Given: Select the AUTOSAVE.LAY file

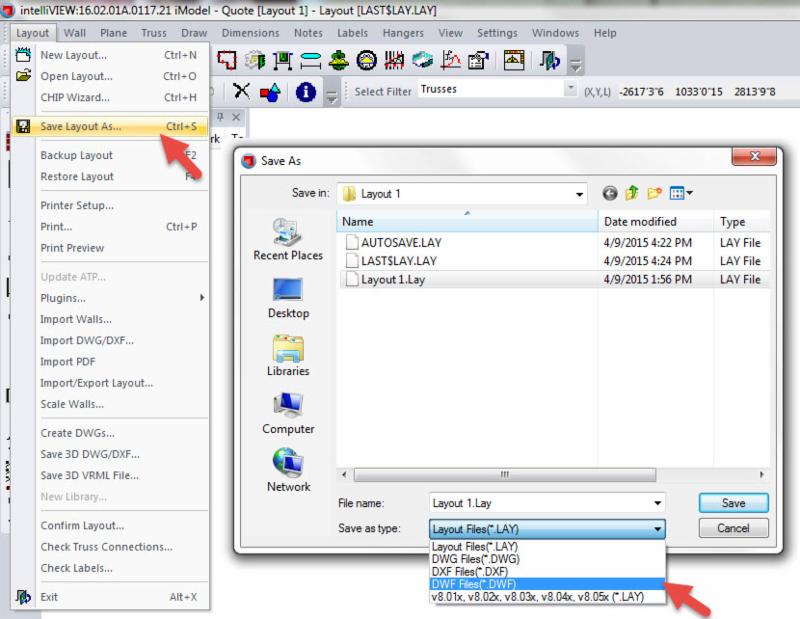Looking at the screenshot, I should point(554,242).
